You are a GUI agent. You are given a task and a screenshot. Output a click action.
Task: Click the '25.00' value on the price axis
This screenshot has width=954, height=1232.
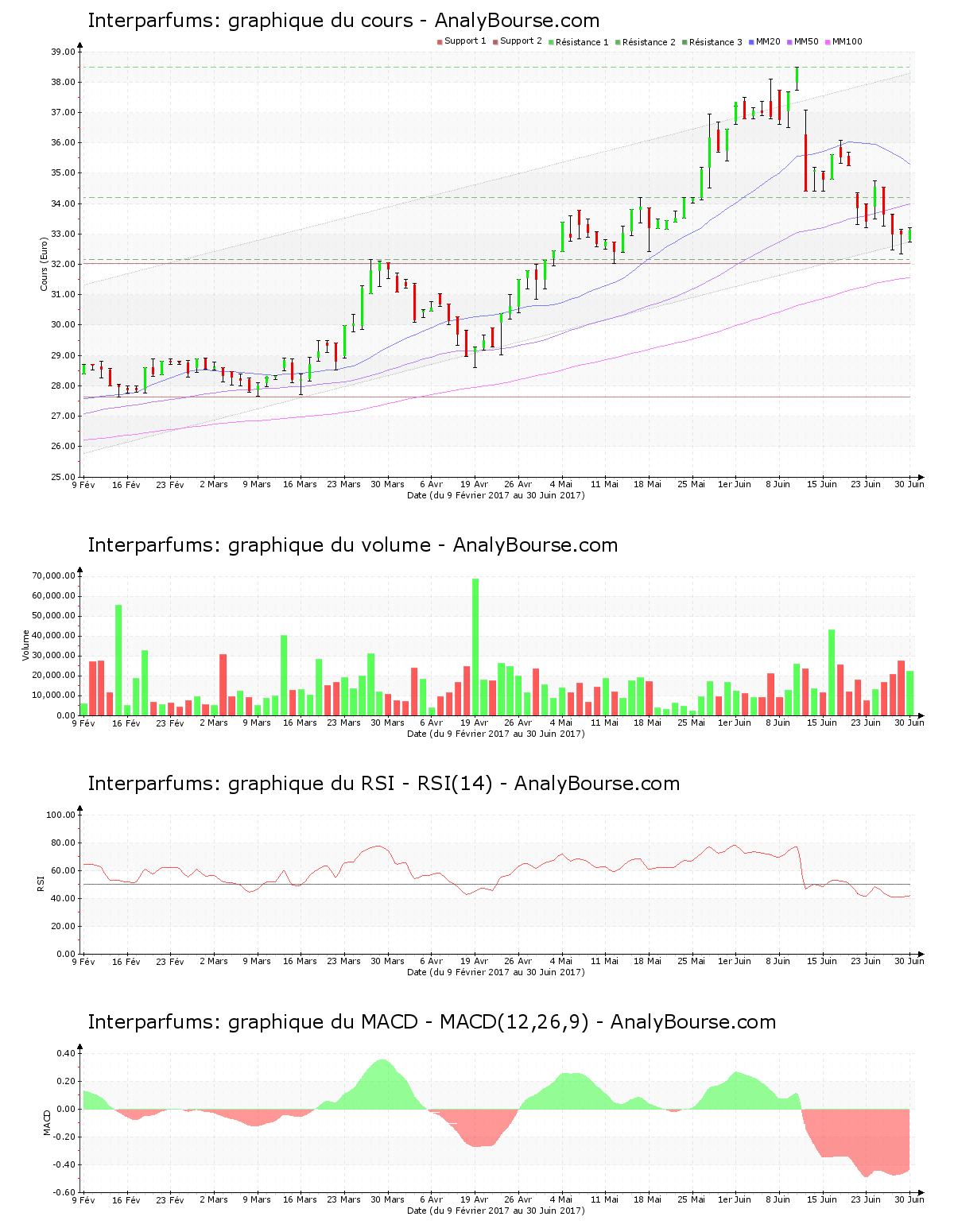[63, 477]
